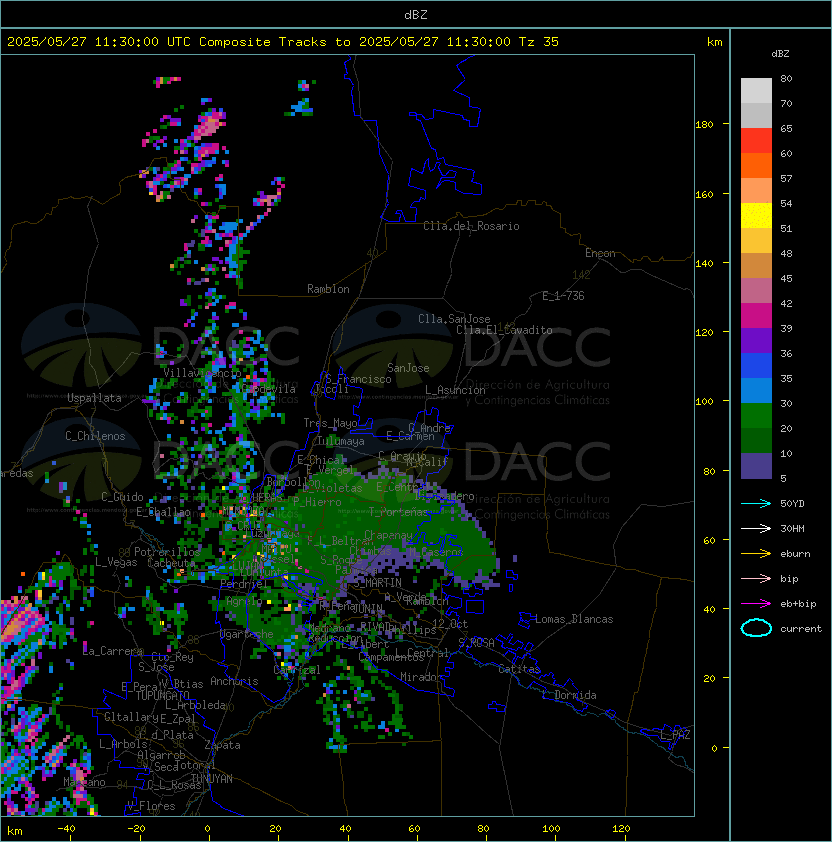Select the 'C_Chilenos' map label
The image size is (832, 842).
(x=95, y=436)
